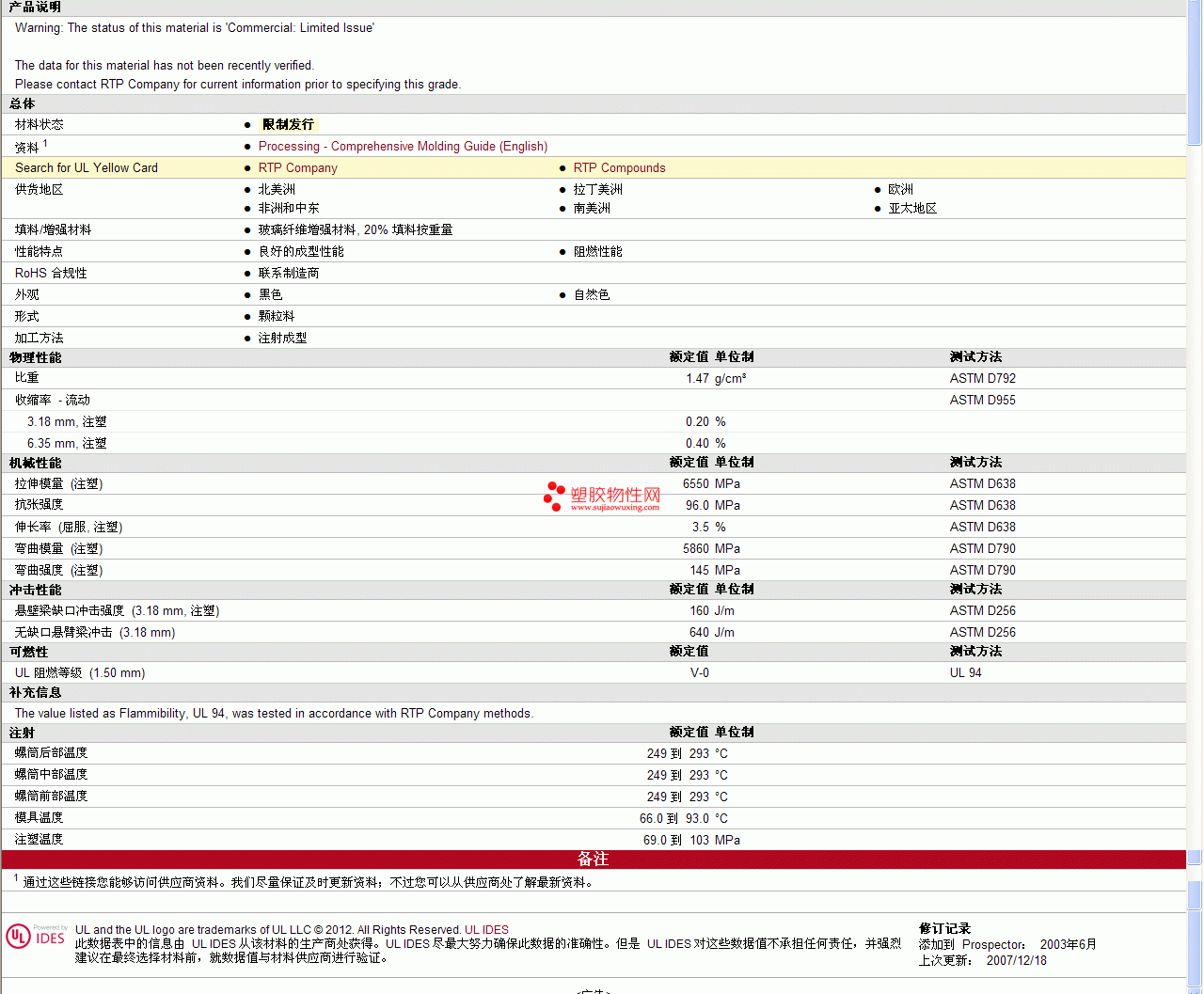Click the 物理性能 section header
1204x994 pixels.
pyautogui.click(x=36, y=357)
